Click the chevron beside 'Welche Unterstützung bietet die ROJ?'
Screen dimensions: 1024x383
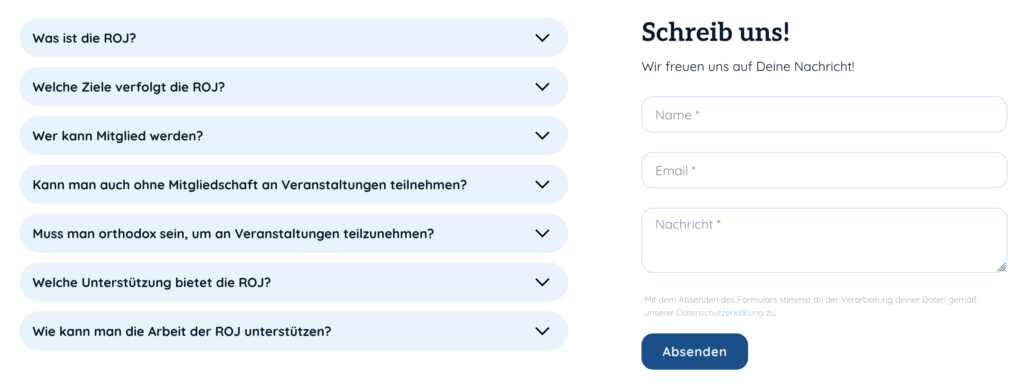click(x=542, y=282)
